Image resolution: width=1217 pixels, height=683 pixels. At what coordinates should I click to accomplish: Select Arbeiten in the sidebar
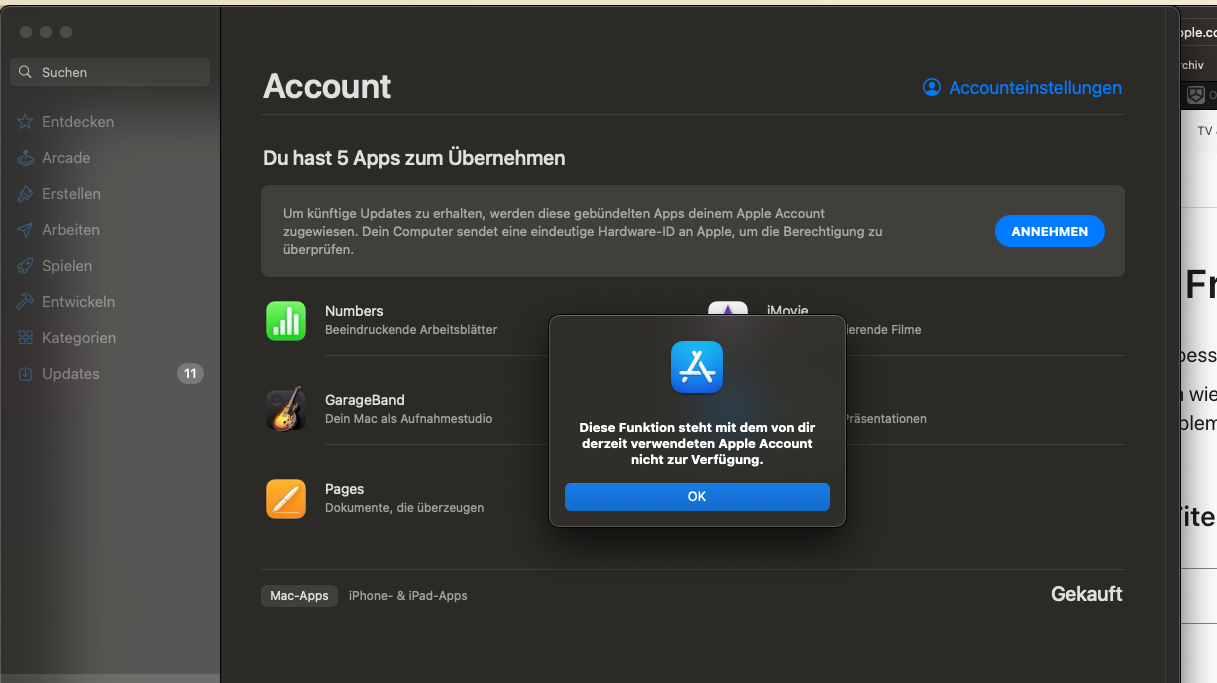pyautogui.click(x=71, y=230)
